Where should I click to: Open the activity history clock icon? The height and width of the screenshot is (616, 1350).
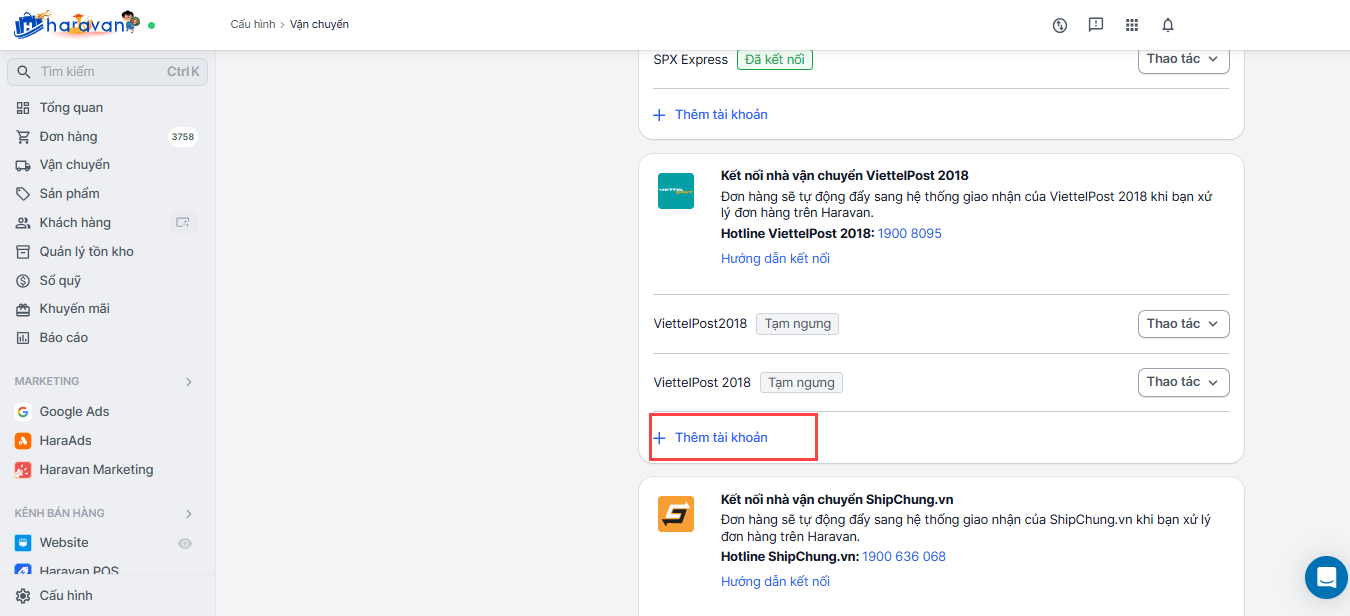tap(1060, 25)
